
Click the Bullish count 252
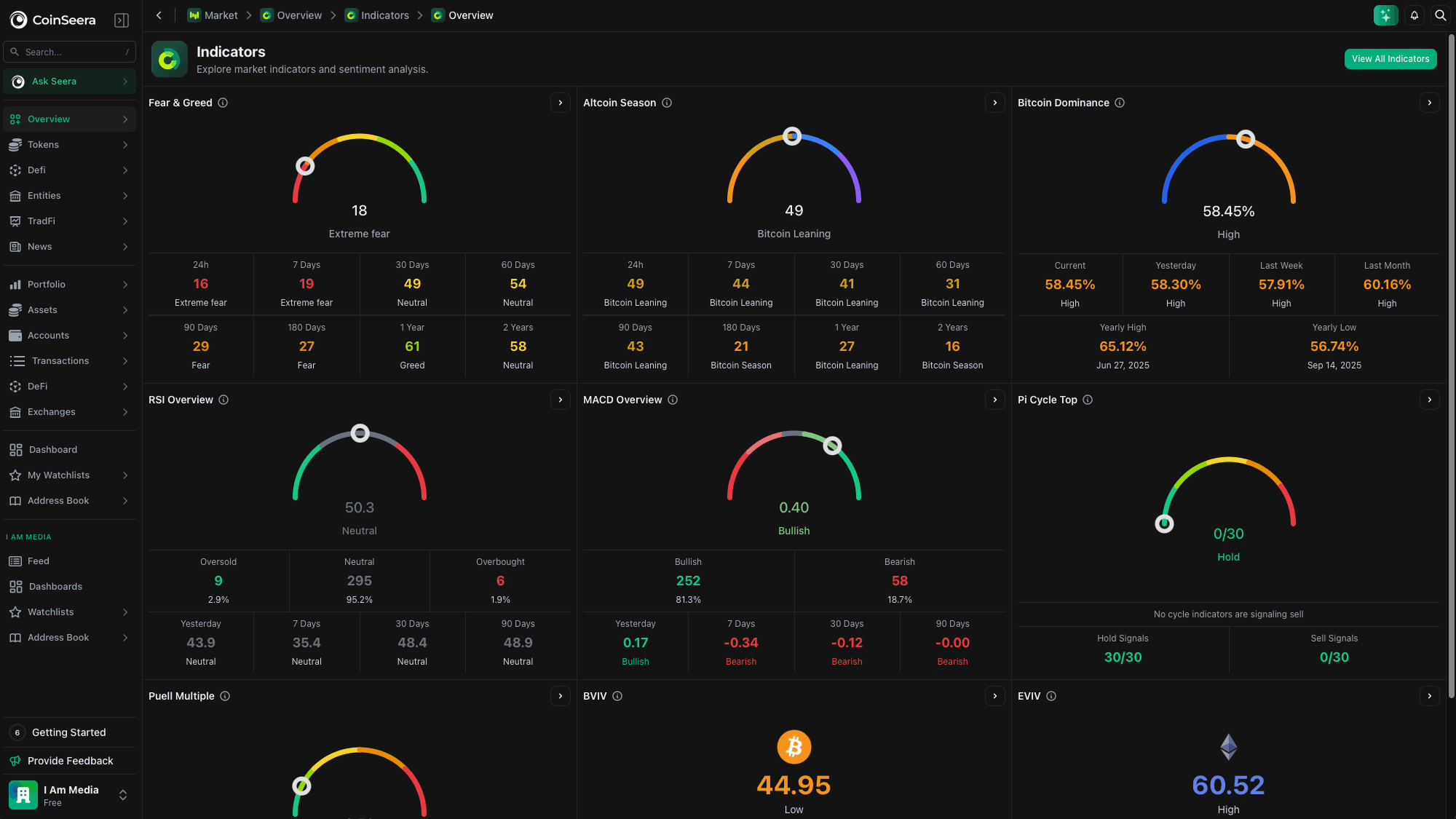coord(688,581)
